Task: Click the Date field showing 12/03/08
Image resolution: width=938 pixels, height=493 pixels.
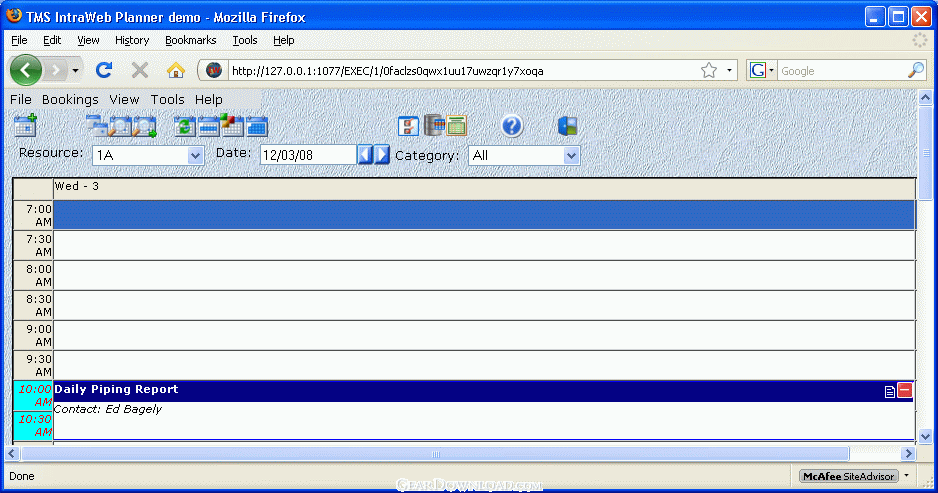Action: (308, 155)
